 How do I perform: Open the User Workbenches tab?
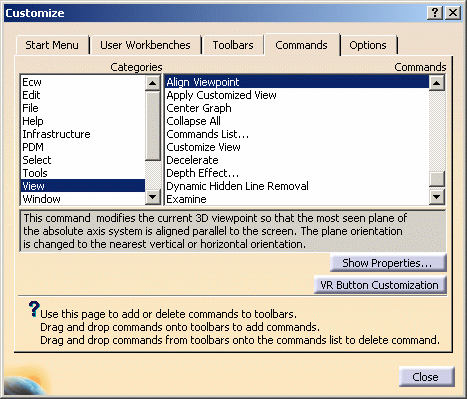pos(145,45)
